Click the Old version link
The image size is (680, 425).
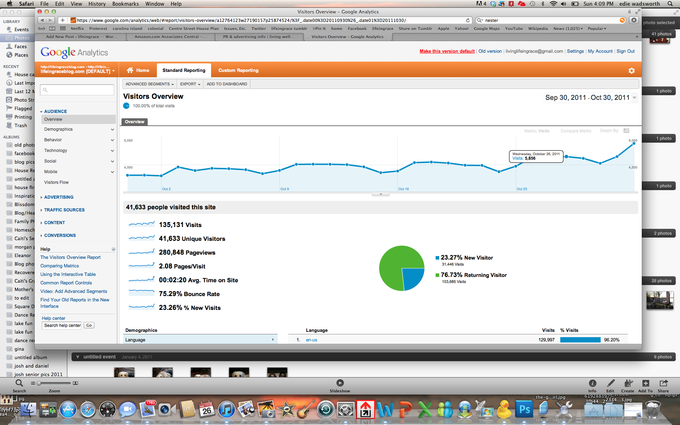490,51
